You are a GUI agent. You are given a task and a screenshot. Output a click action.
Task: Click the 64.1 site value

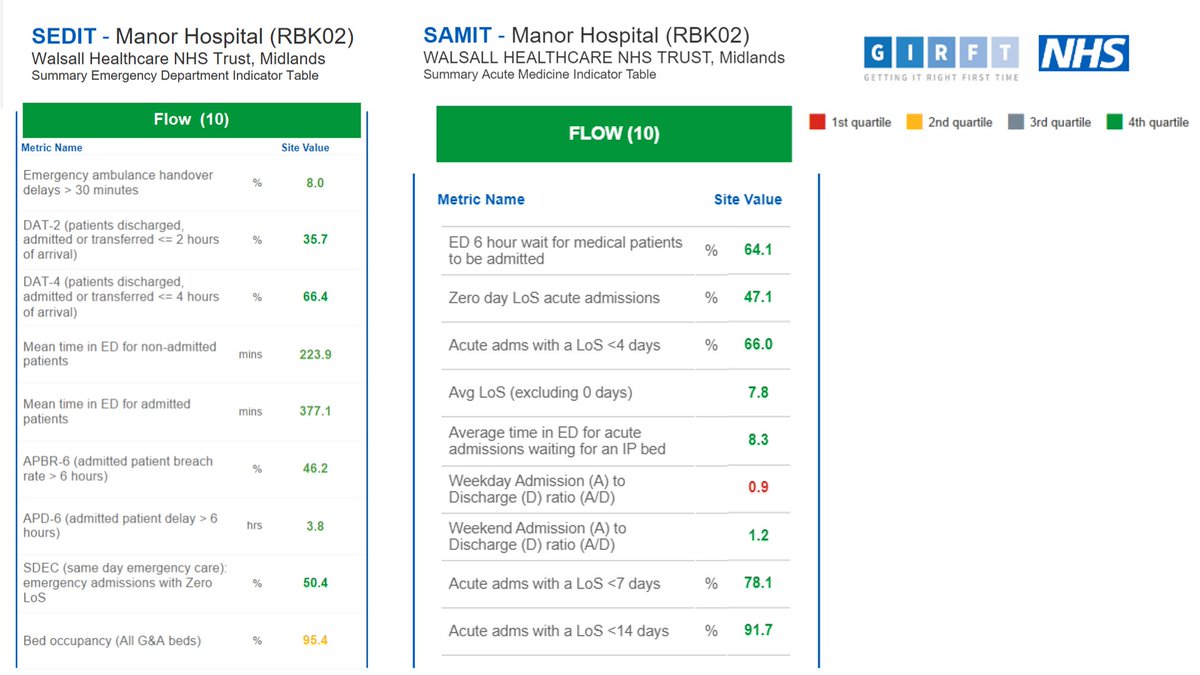[x=758, y=250]
